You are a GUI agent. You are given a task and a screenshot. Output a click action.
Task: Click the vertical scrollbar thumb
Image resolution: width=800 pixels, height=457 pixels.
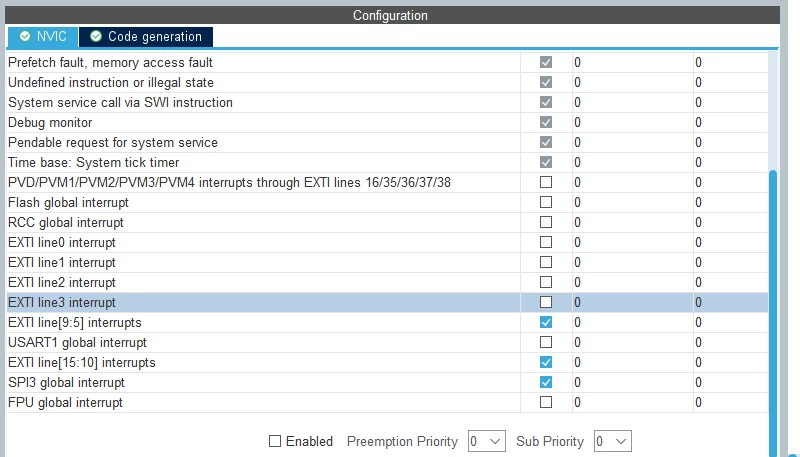click(773, 311)
